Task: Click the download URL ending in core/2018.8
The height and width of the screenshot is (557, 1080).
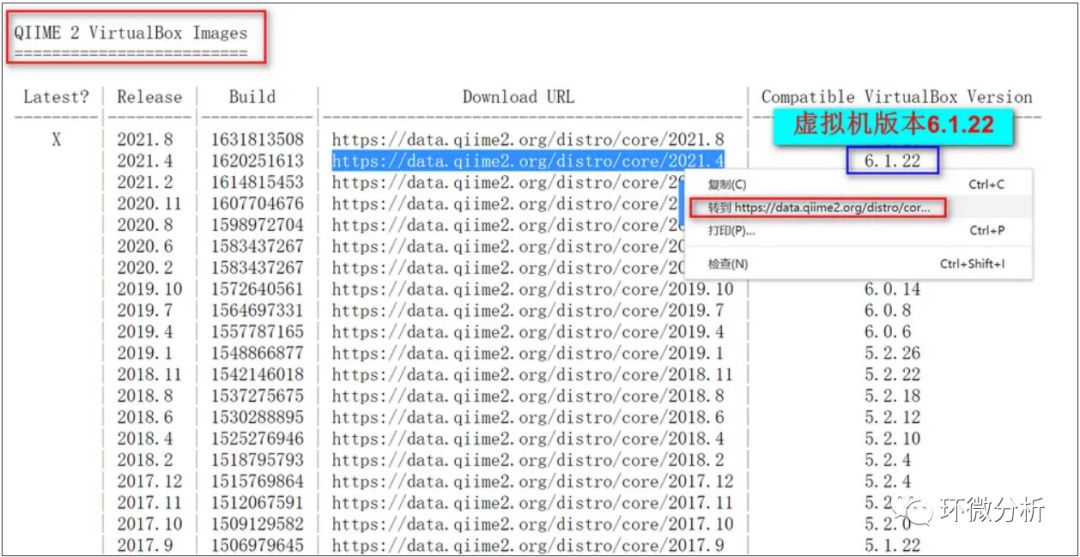Action: click(528, 396)
